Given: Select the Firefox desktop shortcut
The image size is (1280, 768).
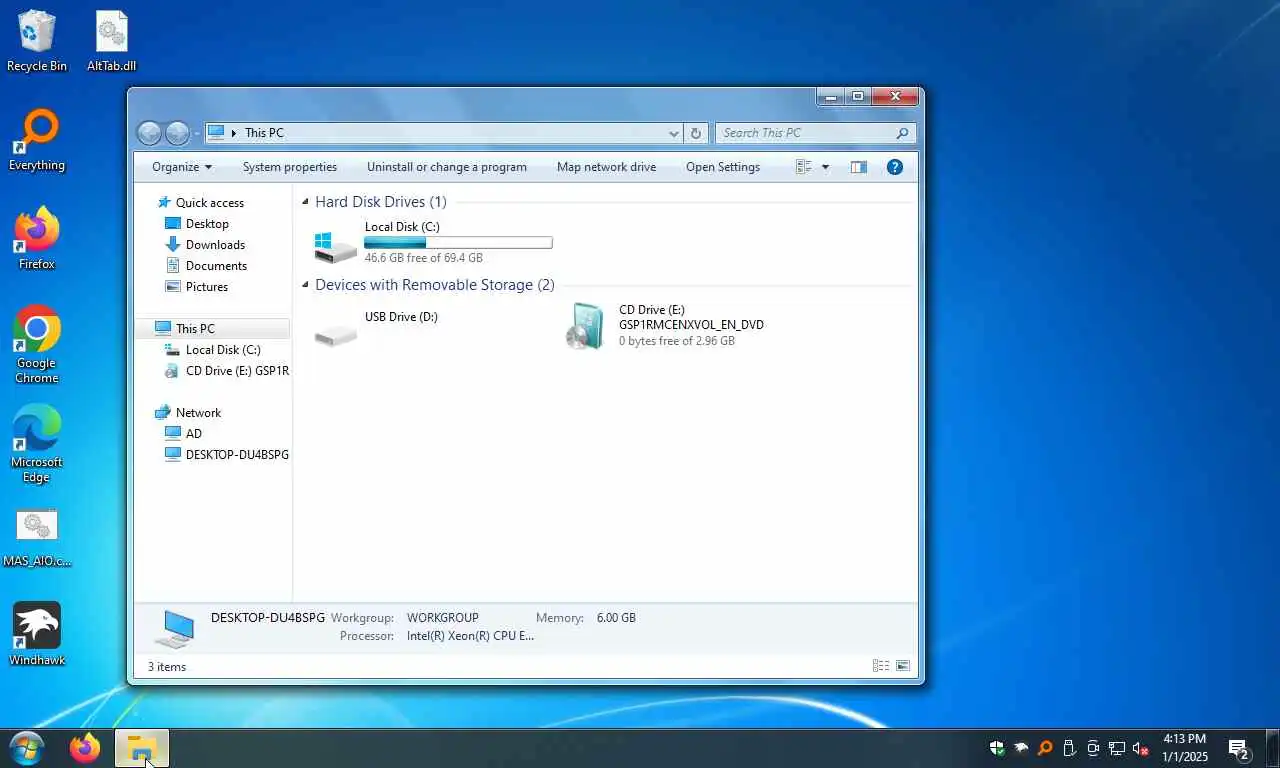Looking at the screenshot, I should tap(37, 239).
